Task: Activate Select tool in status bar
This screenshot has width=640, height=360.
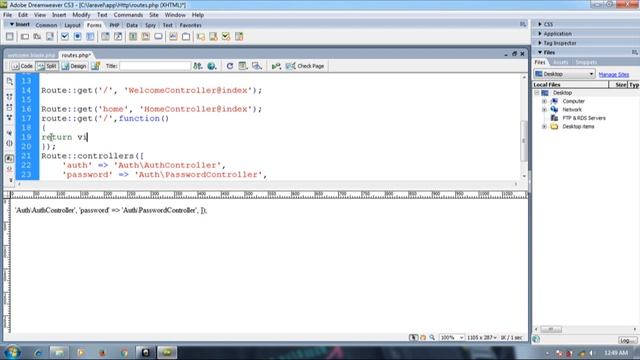Action: [x=413, y=338]
